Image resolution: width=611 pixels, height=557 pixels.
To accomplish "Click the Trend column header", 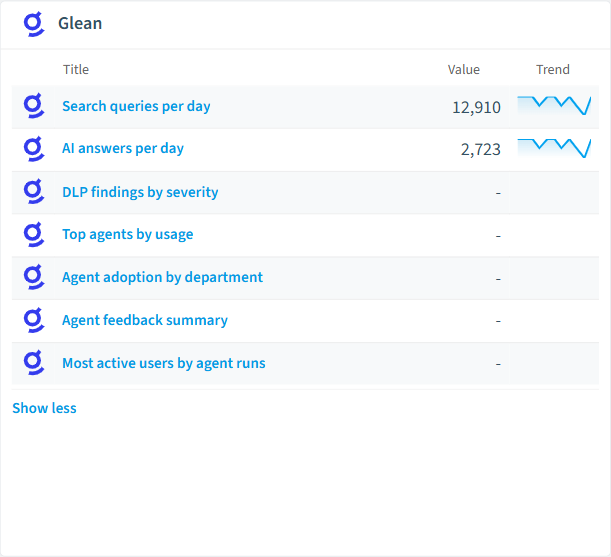I will point(553,69).
